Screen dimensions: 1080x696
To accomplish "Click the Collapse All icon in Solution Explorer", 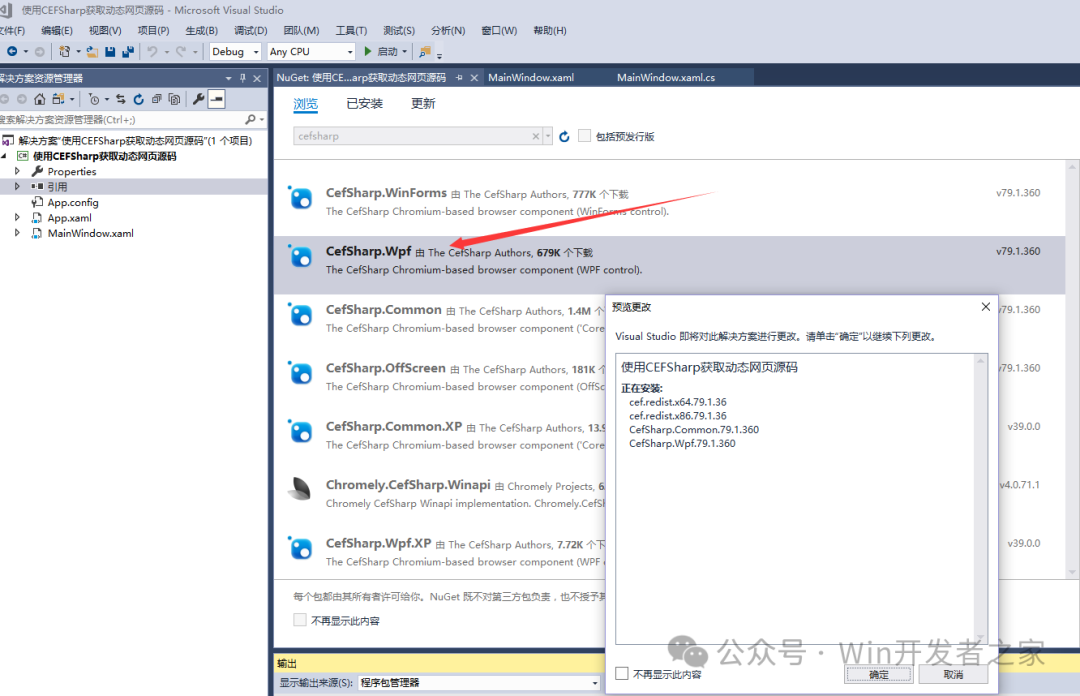I will click(156, 99).
